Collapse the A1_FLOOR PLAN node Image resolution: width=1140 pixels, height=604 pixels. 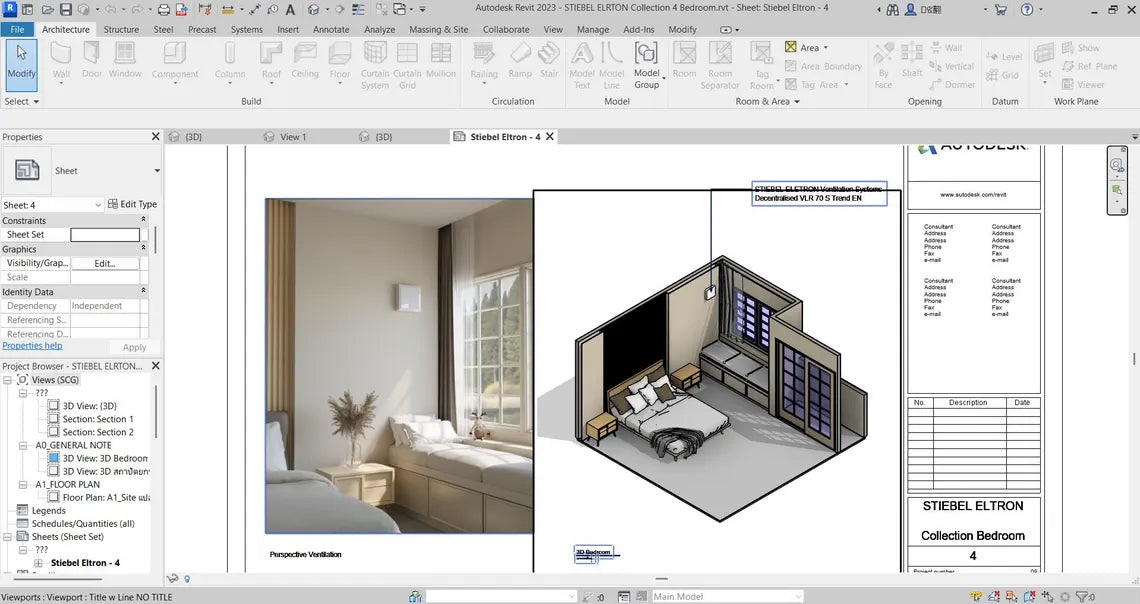coord(23,485)
